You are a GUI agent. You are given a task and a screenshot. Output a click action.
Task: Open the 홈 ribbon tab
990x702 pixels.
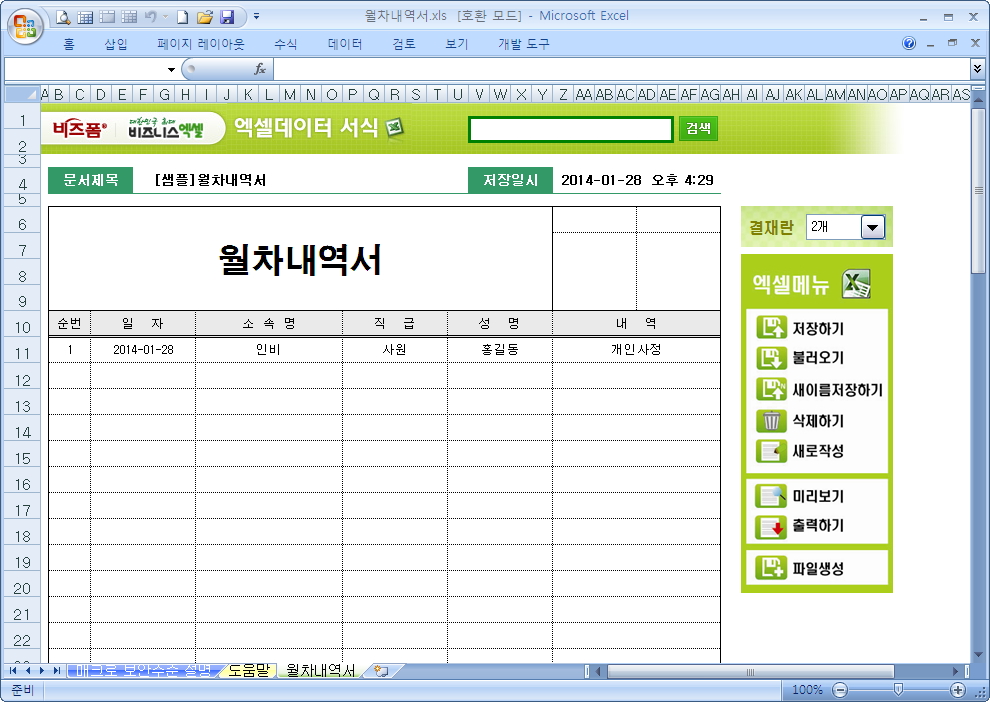click(69, 44)
